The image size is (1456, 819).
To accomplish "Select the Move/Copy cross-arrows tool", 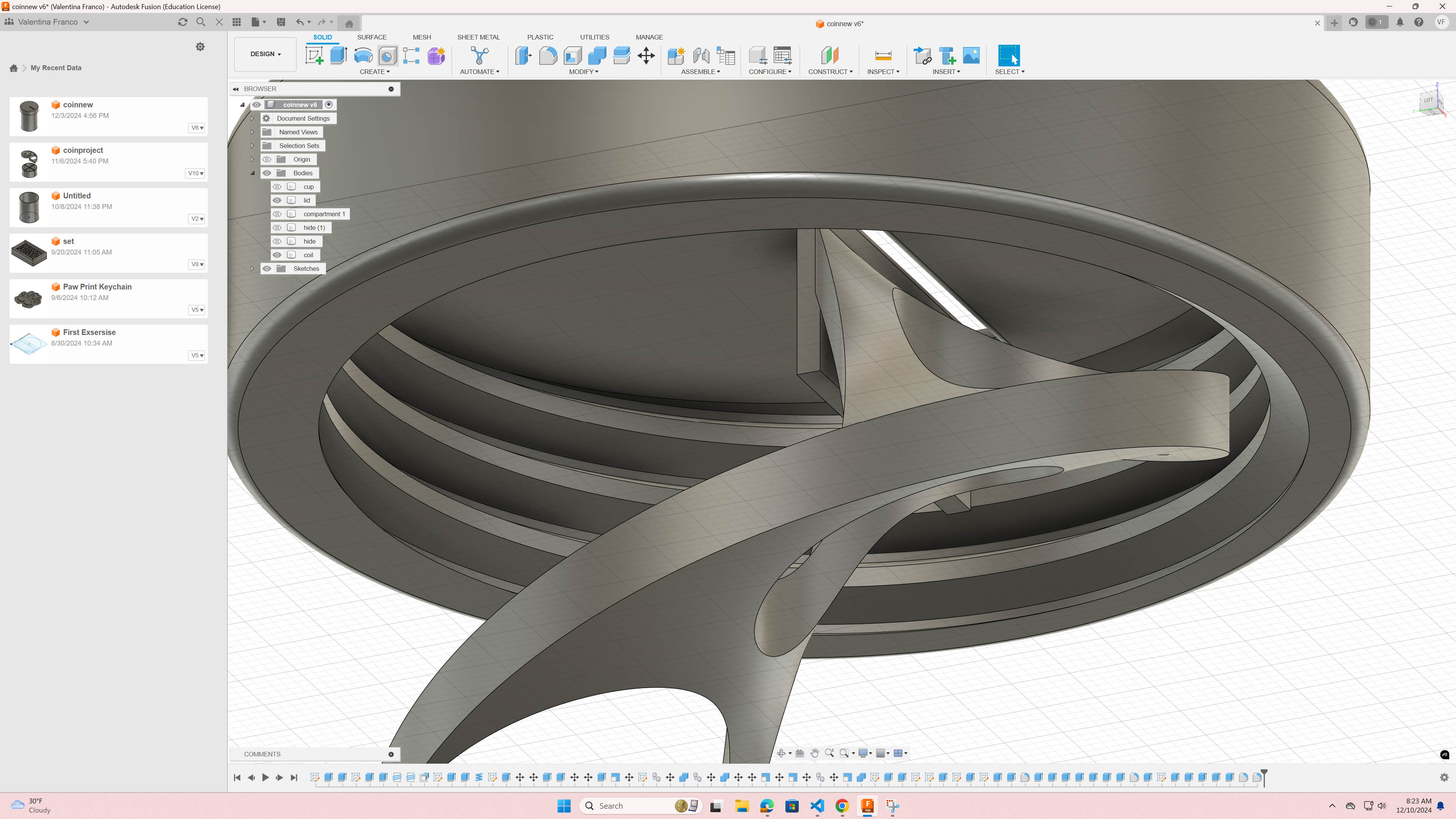I will pos(646,55).
